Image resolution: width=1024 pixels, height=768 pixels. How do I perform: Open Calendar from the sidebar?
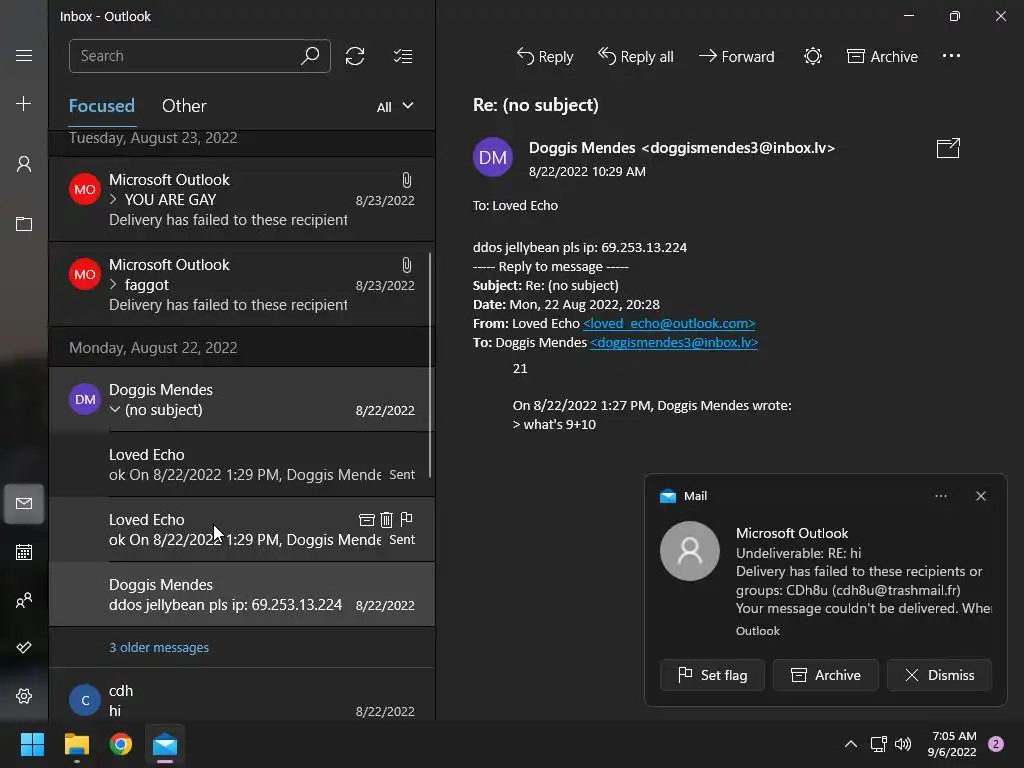tap(24, 552)
